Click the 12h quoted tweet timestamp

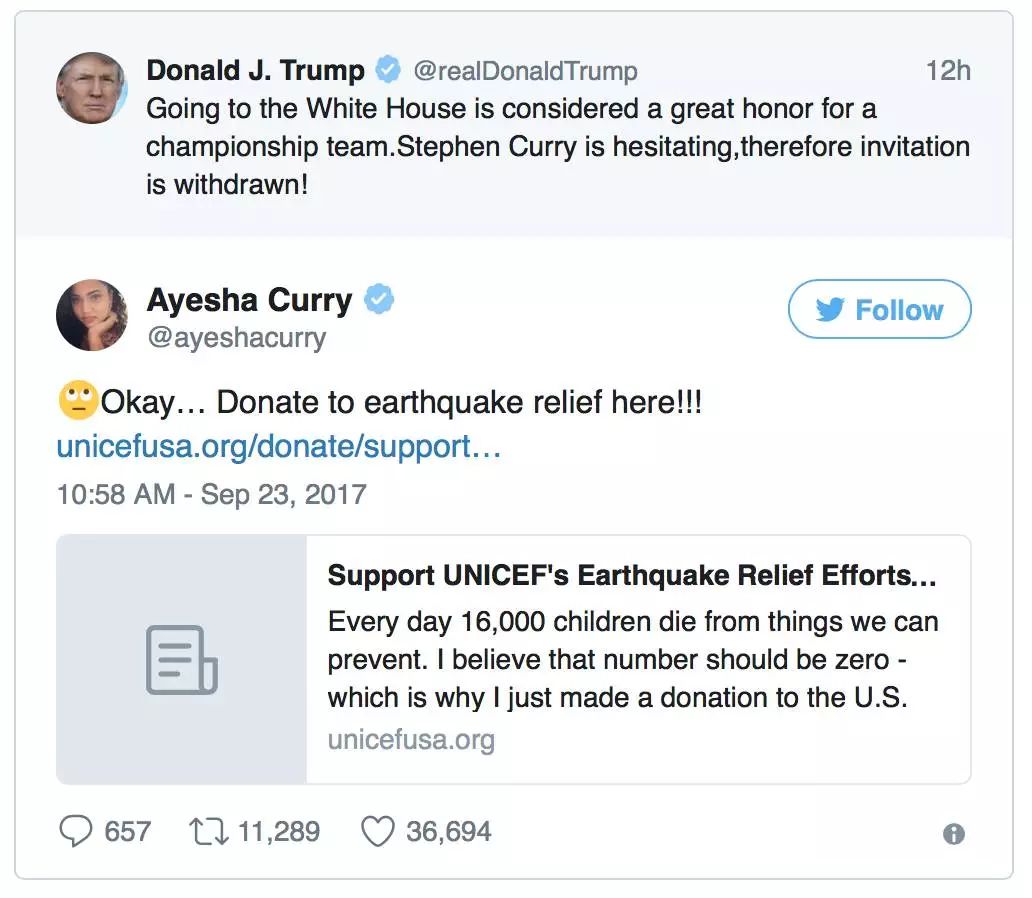pyautogui.click(x=948, y=70)
